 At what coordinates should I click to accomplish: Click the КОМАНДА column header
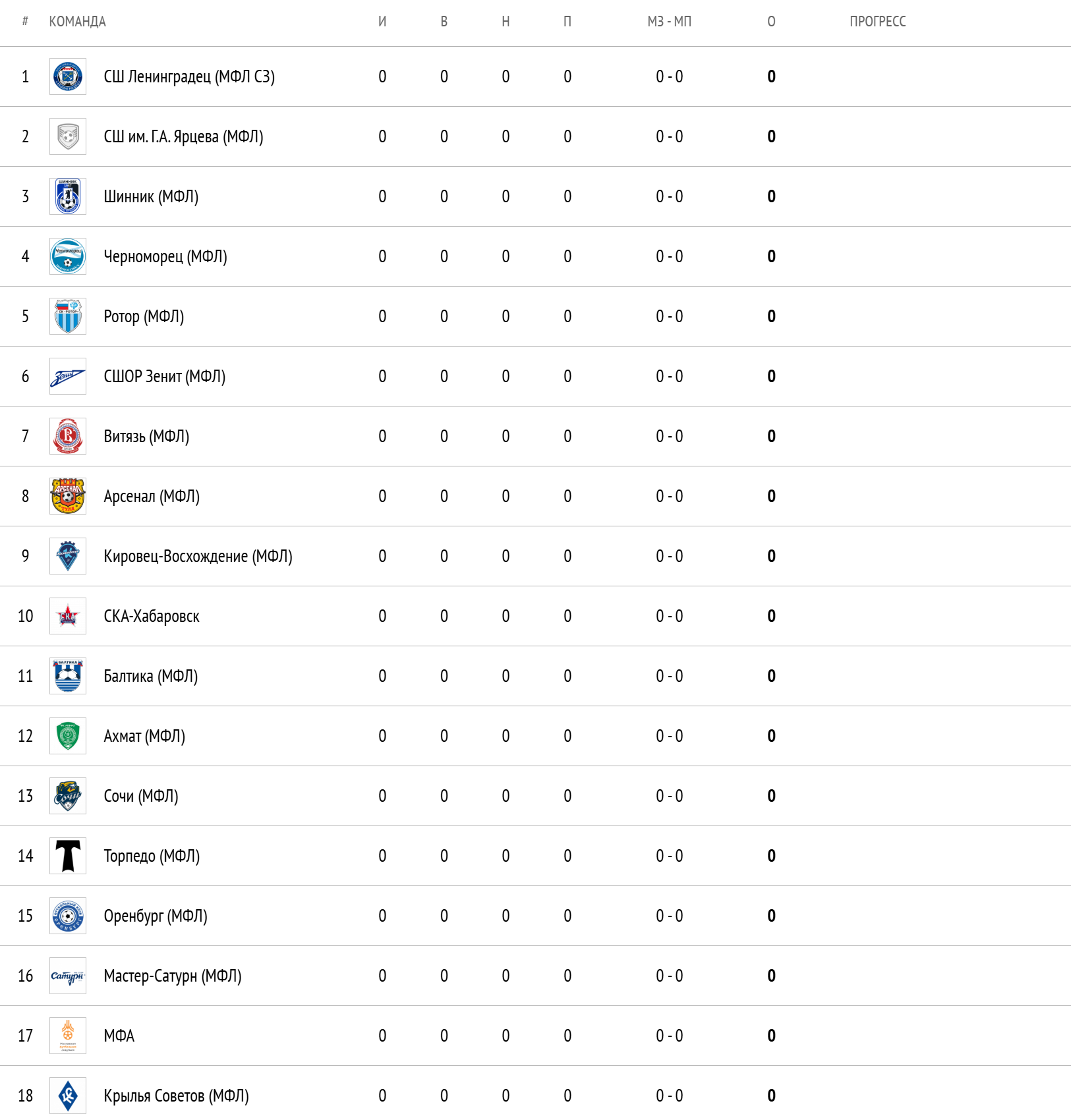[77, 22]
